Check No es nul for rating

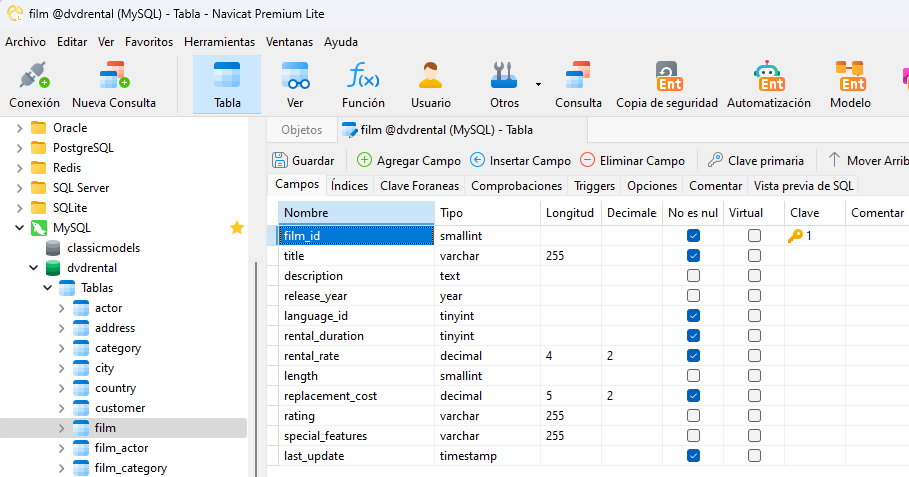pyautogui.click(x=693, y=416)
